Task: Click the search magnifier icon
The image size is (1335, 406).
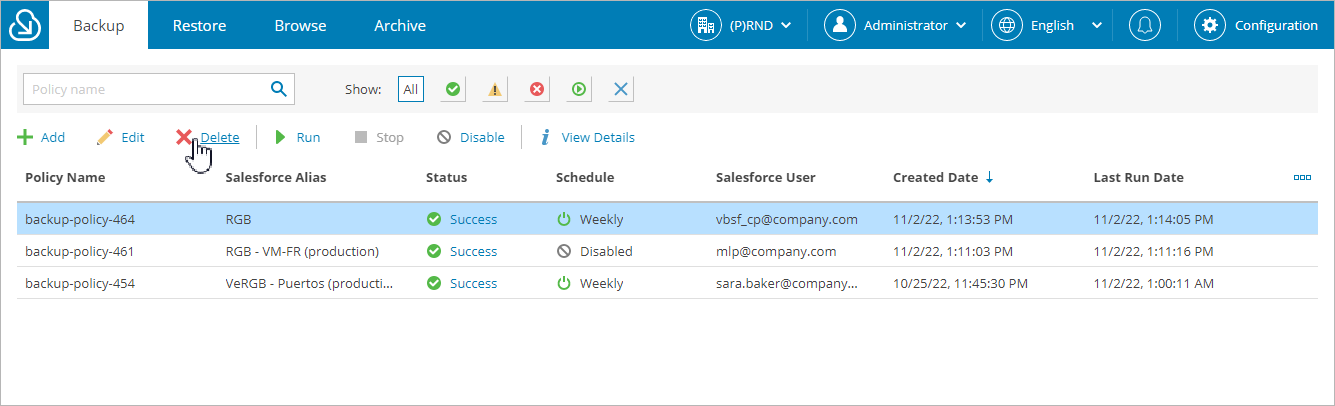Action: (x=279, y=89)
